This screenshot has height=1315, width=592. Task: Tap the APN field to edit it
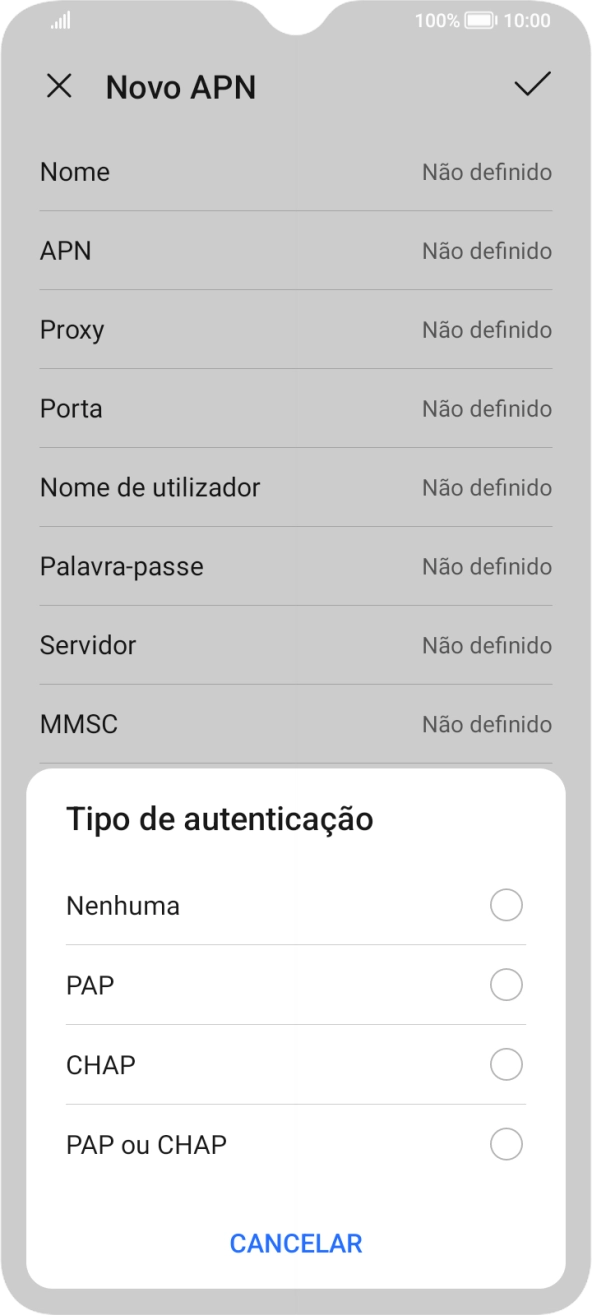pyautogui.click(x=296, y=251)
